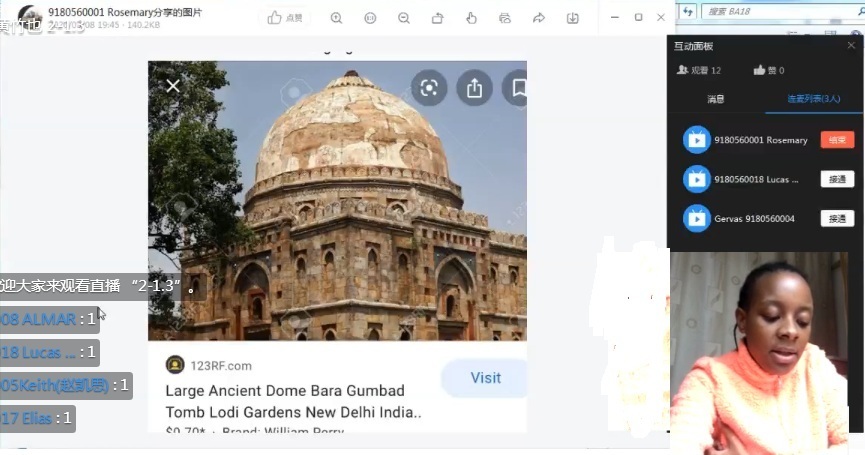This screenshot has width=865, height=455.
Task: End the call with Rosemary using 结束
Action: click(x=837, y=140)
